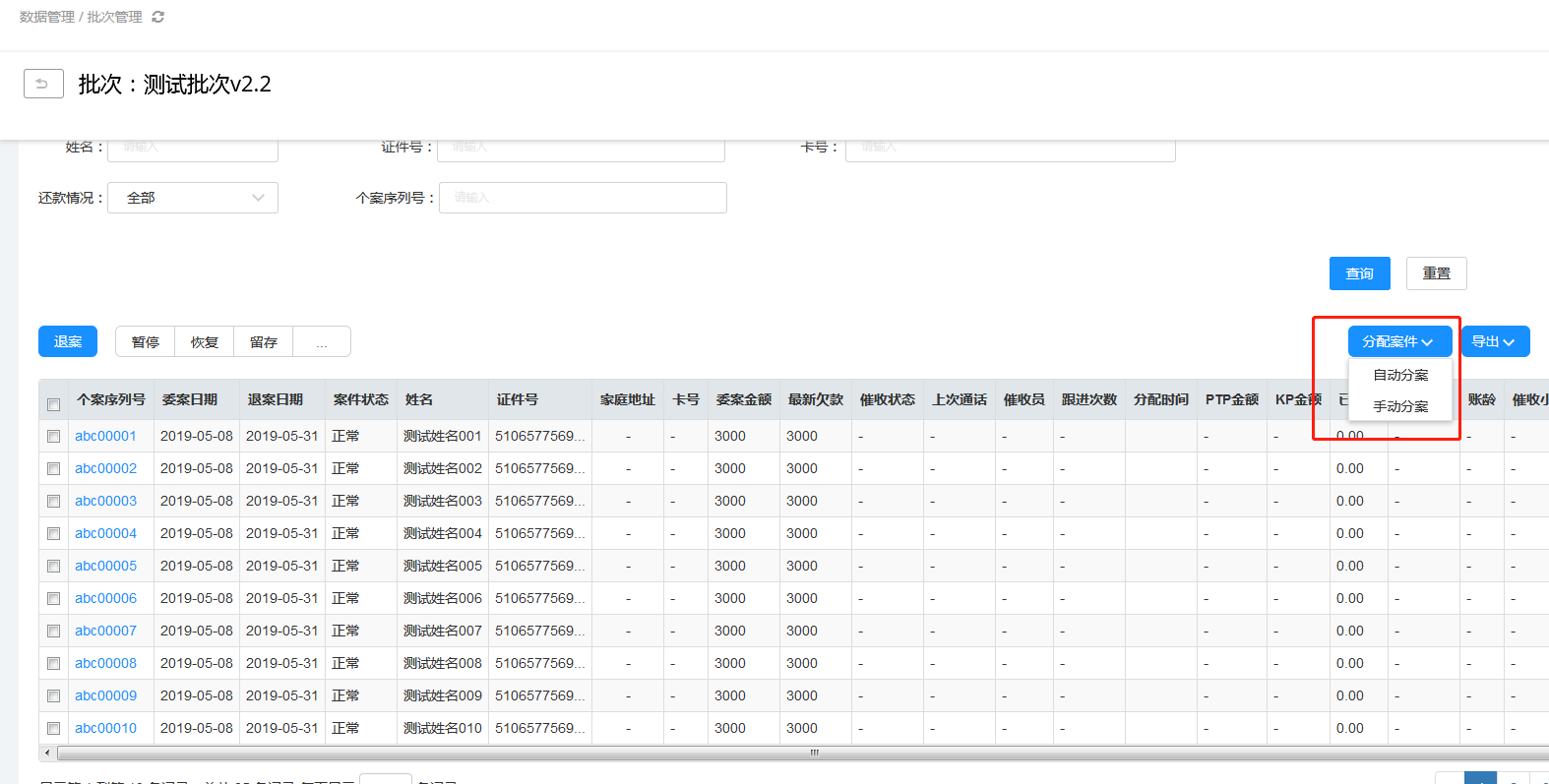
Task: Choose 自动分案 from the menu
Action: [1399, 375]
